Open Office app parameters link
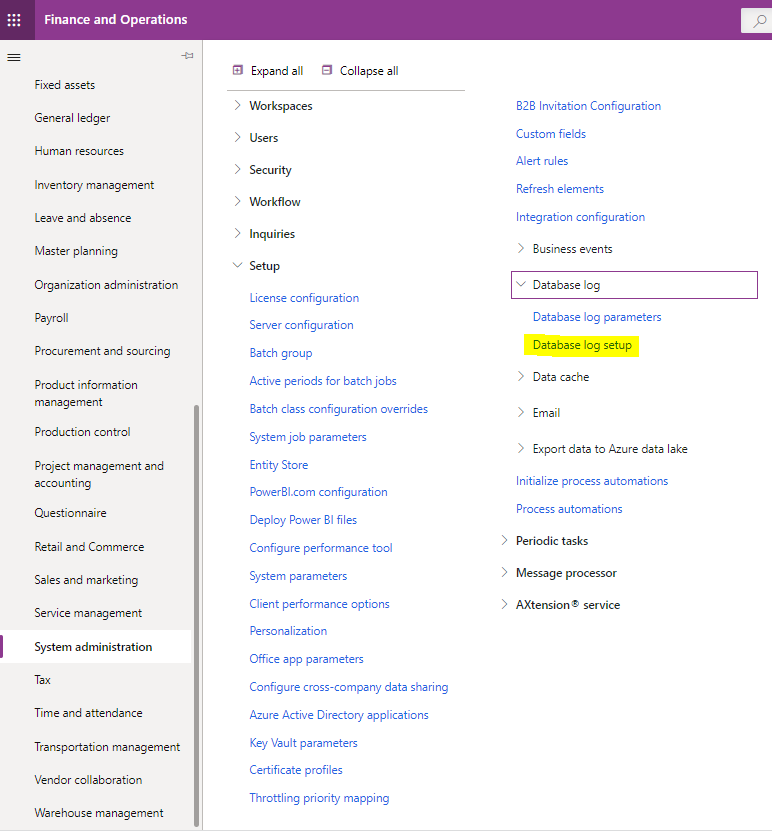772x832 pixels. [x=306, y=659]
